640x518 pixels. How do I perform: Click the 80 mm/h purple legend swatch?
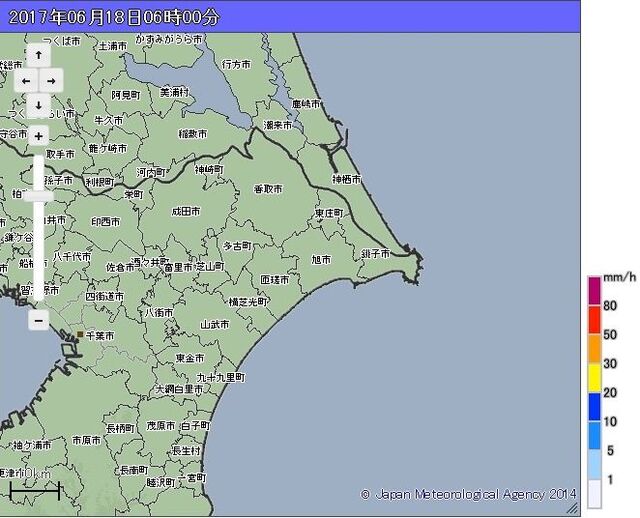[594, 291]
